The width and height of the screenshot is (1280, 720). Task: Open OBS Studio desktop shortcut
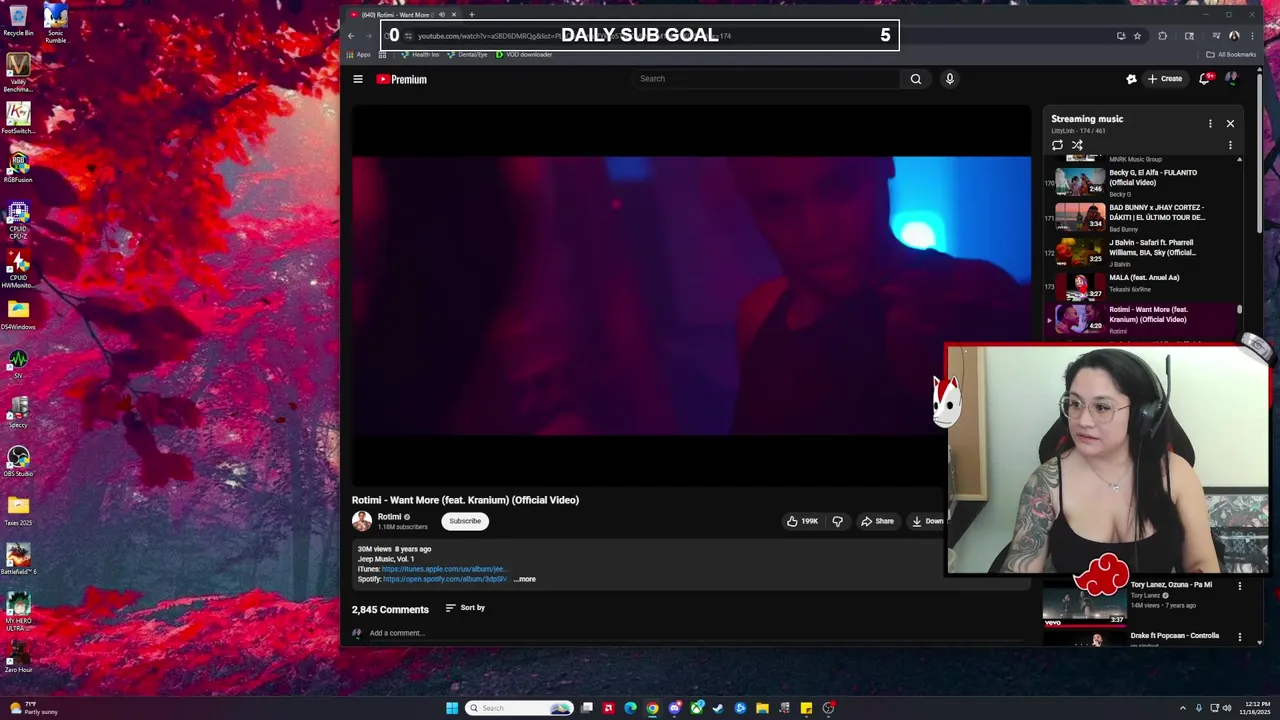(18, 460)
